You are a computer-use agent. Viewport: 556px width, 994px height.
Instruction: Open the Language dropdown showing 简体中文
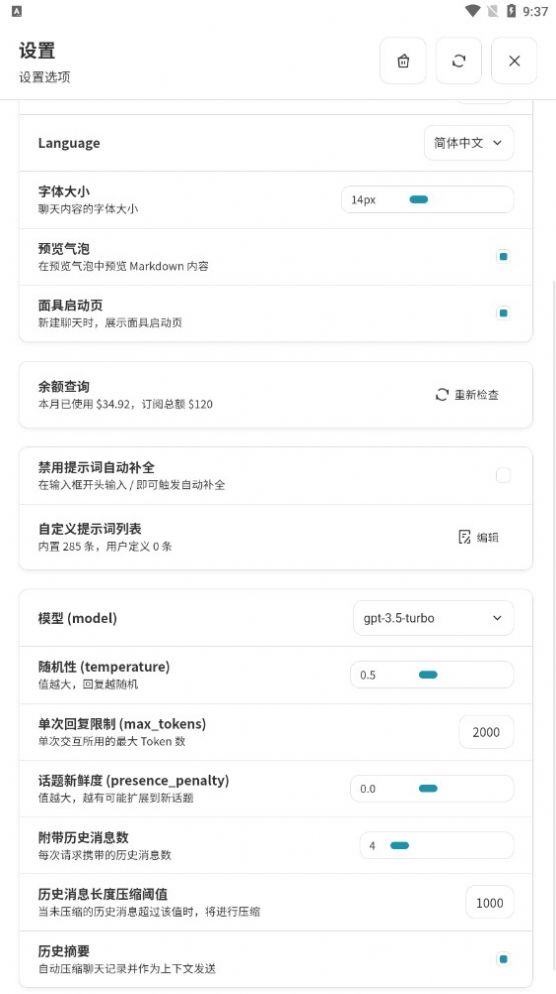[469, 143]
